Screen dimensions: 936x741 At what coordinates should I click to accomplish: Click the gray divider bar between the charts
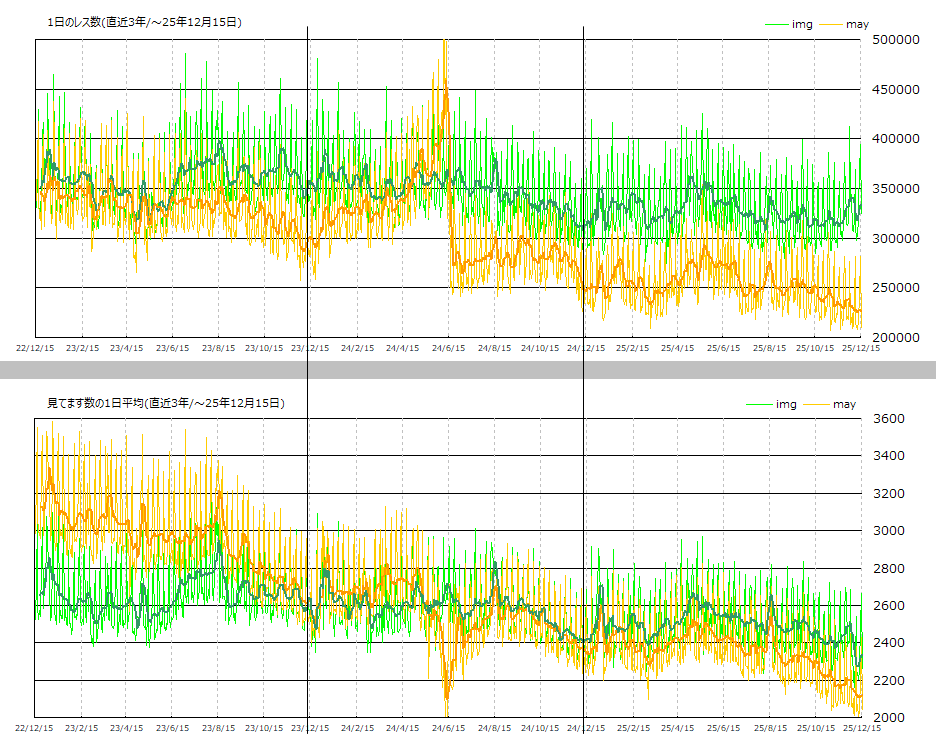tap(468, 370)
